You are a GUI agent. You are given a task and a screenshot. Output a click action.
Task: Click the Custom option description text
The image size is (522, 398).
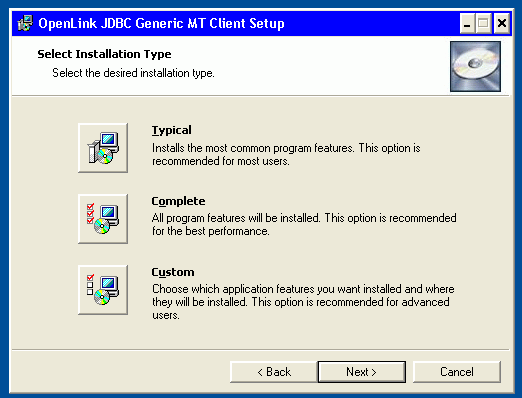303,302
